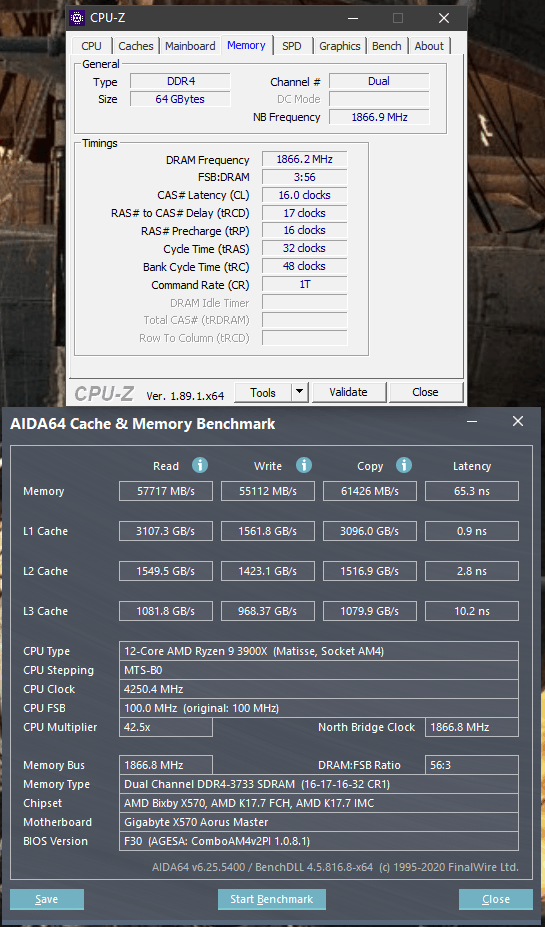Click the Memory Bus value 1866.8 MHz
The height and width of the screenshot is (927, 545).
coord(166,765)
